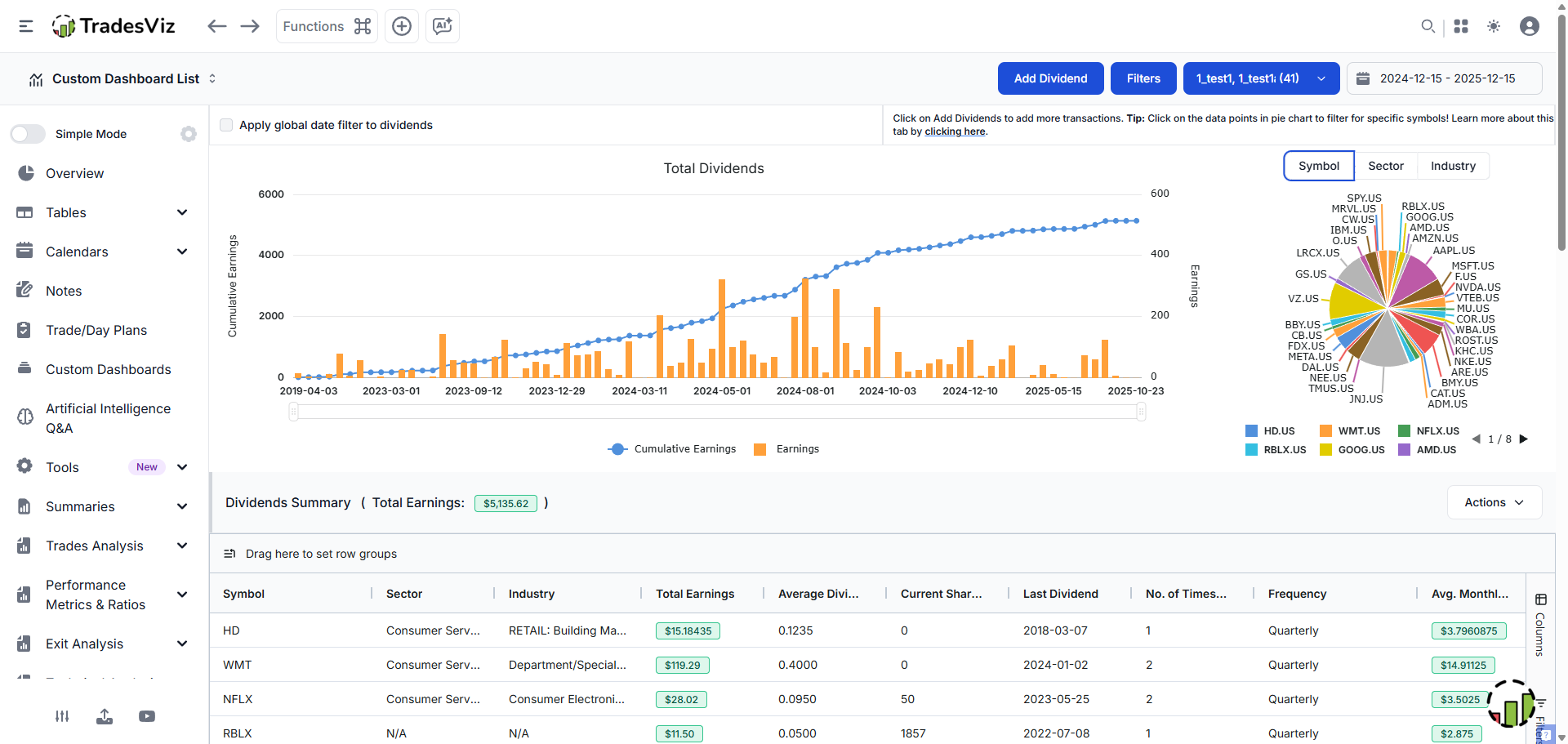Open the user account profile icon
The height and width of the screenshot is (744, 1568).
tap(1529, 26)
